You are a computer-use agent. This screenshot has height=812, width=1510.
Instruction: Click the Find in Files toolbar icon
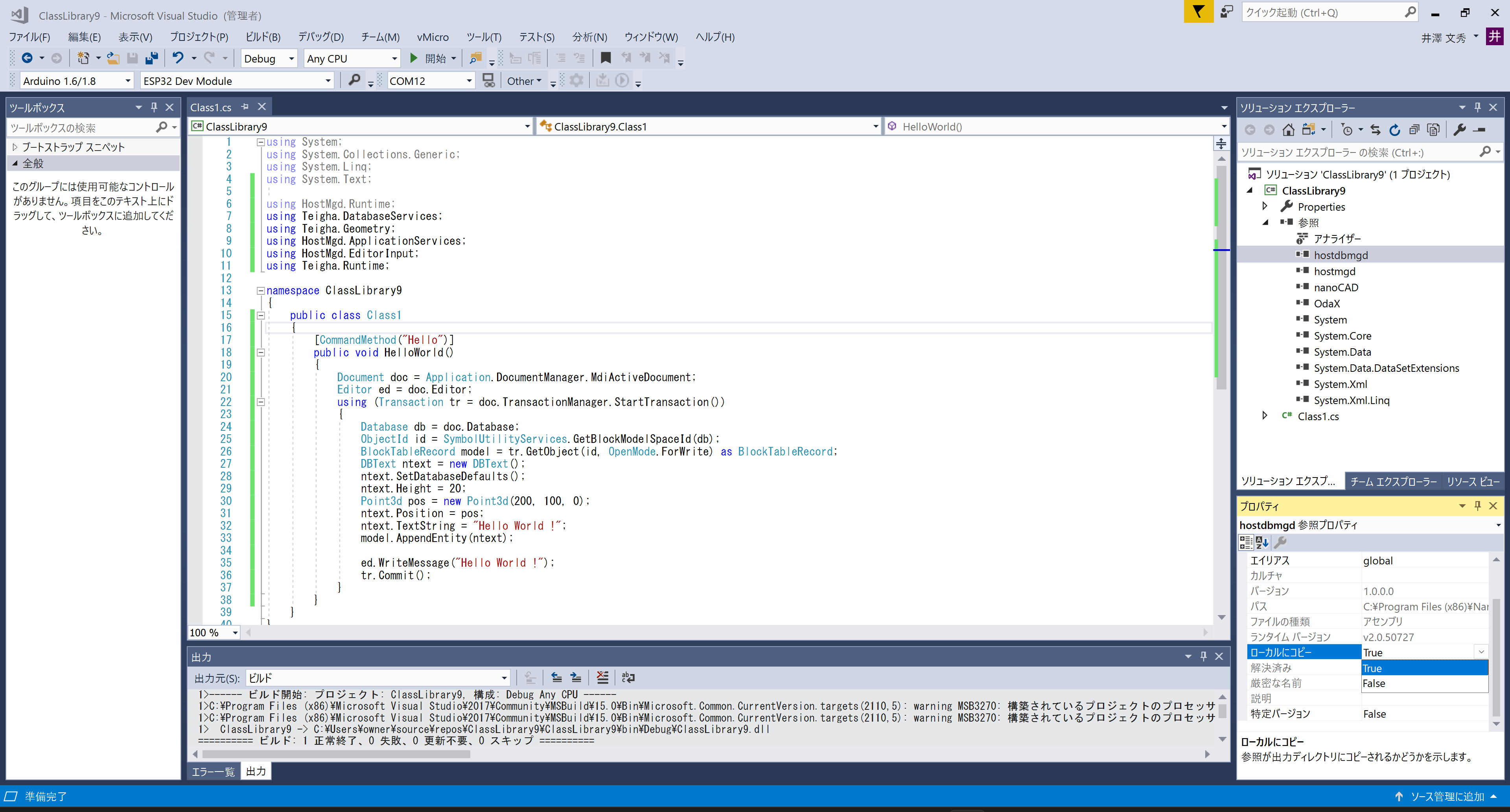pyautogui.click(x=475, y=58)
